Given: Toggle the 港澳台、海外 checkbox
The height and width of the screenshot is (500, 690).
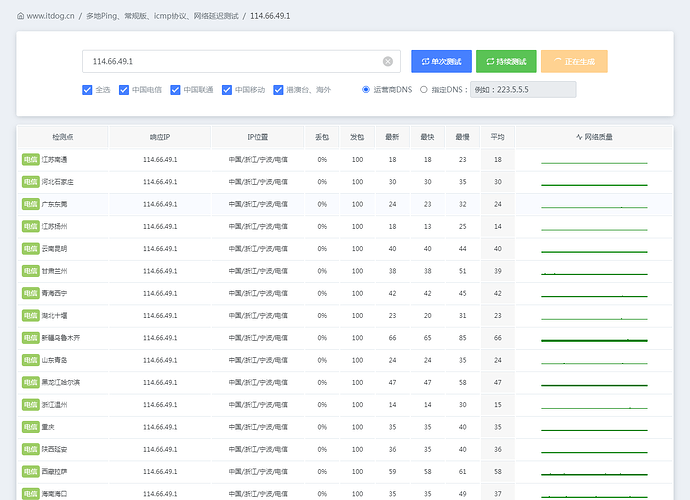Looking at the screenshot, I should [x=278, y=90].
